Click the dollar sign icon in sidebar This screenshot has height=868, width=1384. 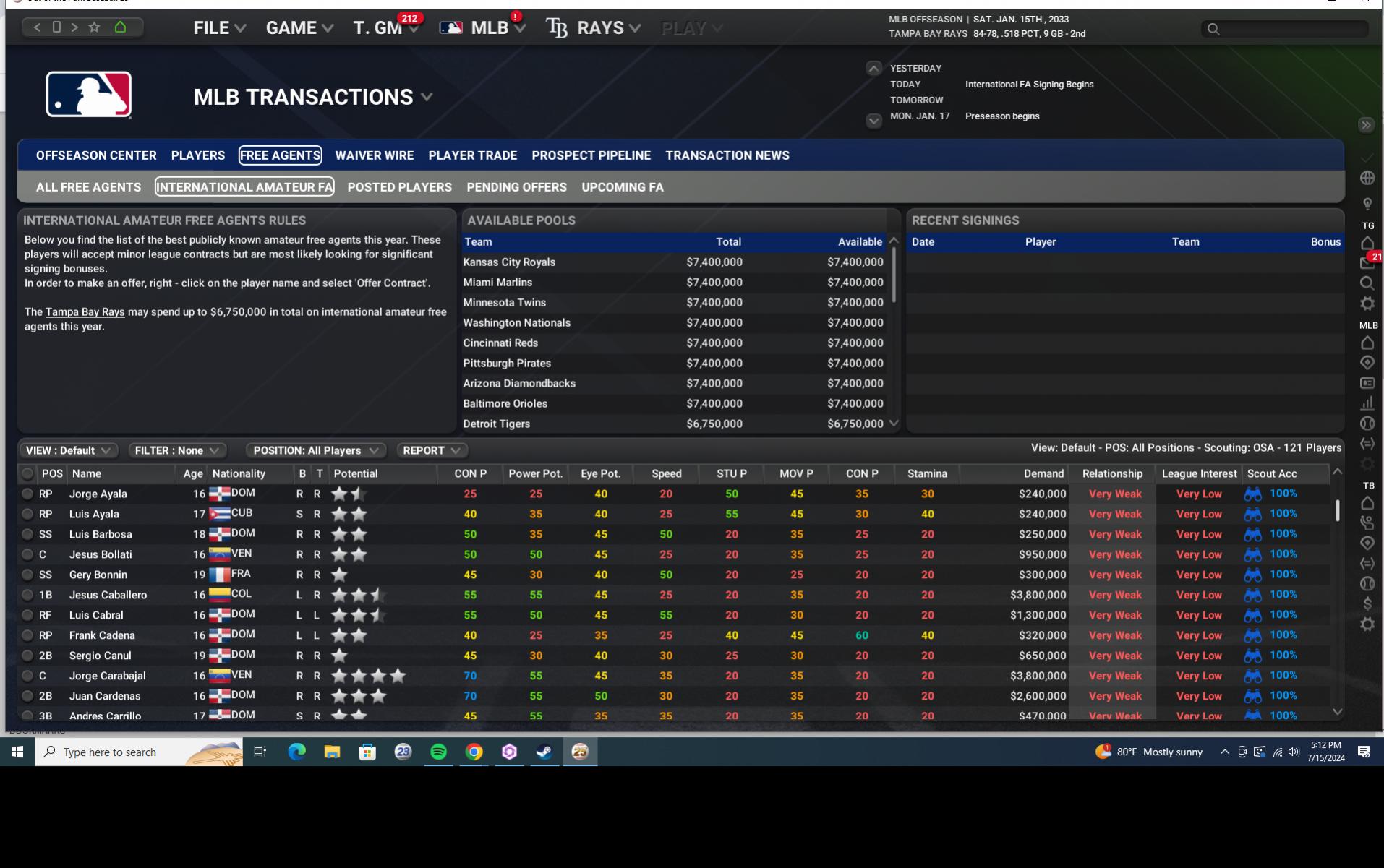[x=1367, y=603]
